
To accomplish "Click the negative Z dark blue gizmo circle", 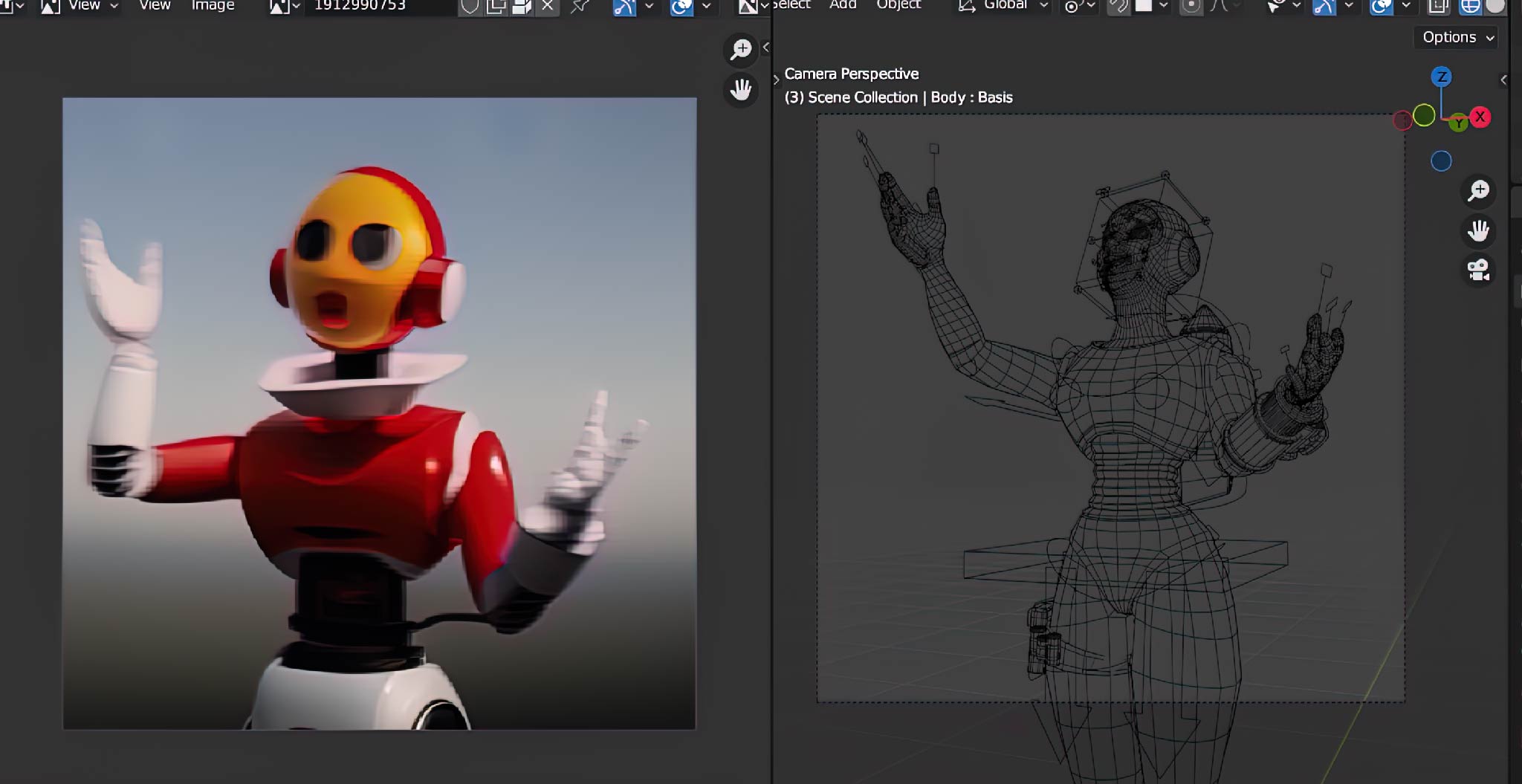I will pyautogui.click(x=1441, y=161).
